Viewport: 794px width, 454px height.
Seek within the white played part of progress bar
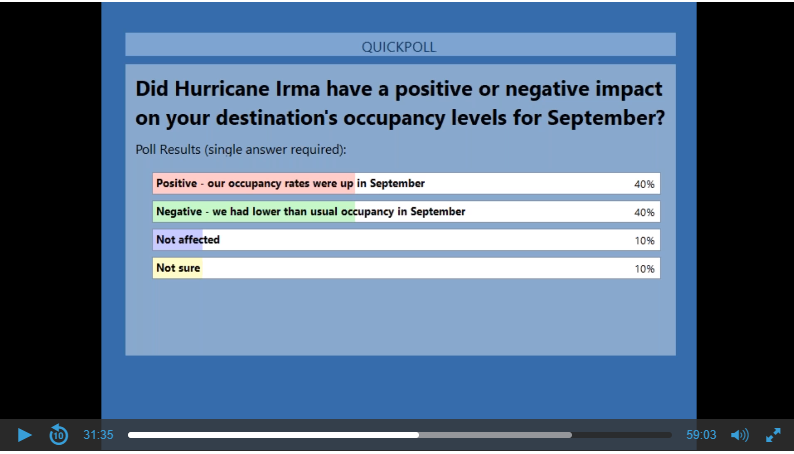(270, 435)
